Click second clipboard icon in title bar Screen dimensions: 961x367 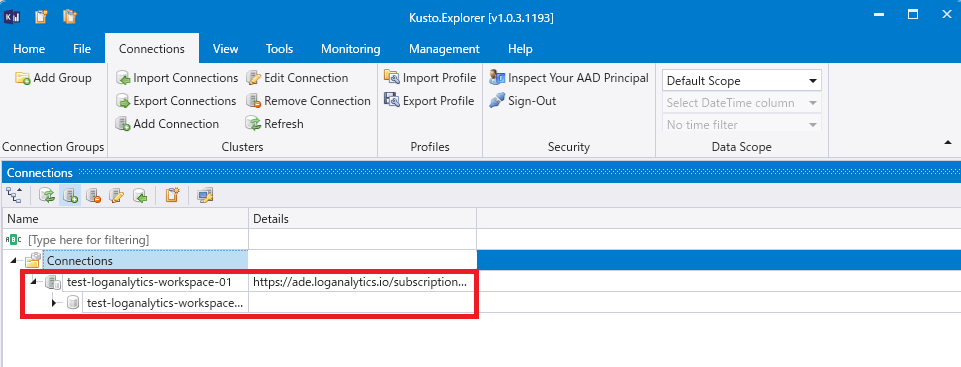coord(70,17)
